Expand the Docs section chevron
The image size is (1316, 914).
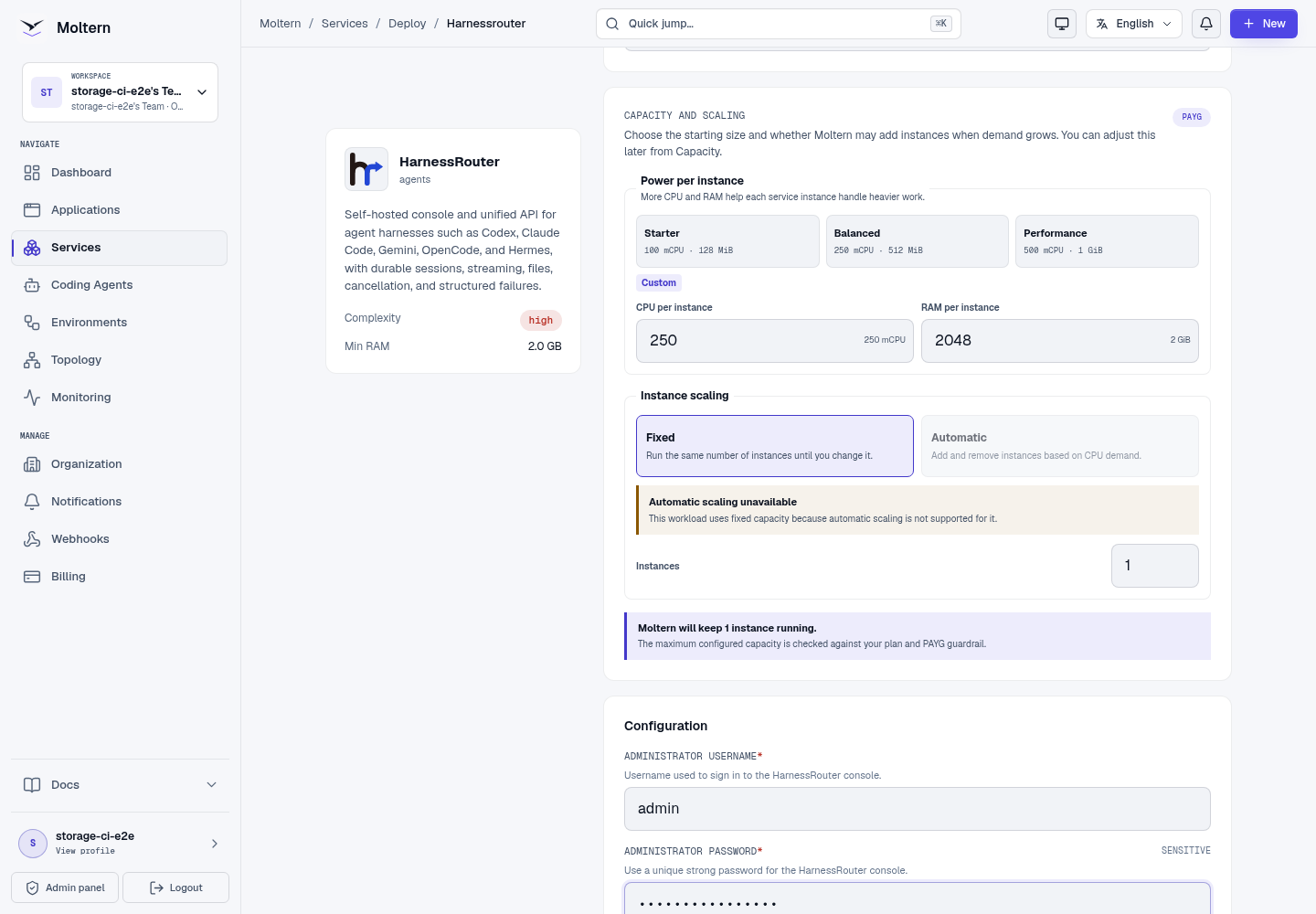pos(212,785)
